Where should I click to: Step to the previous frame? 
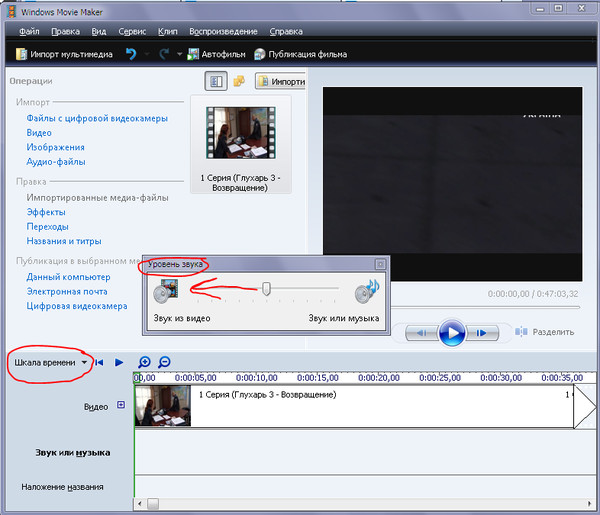(x=422, y=333)
